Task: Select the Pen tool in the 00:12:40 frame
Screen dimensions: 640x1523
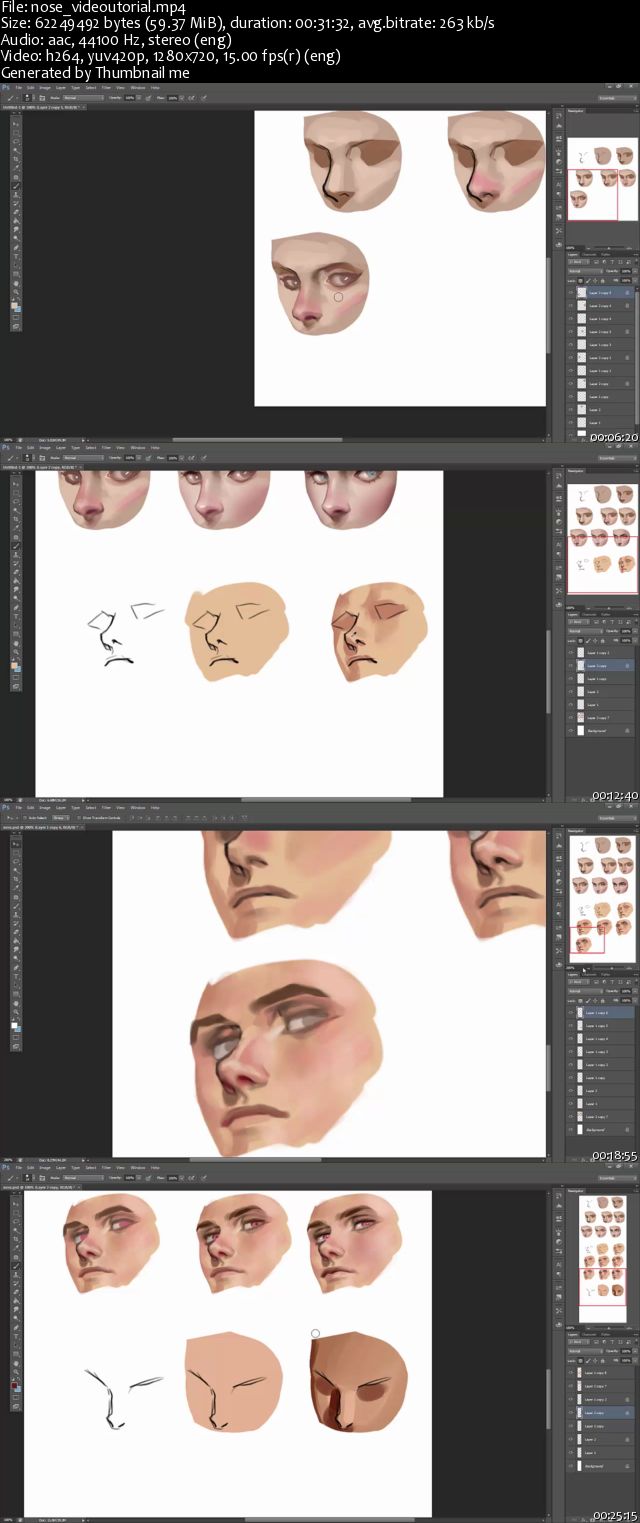Action: coord(16,608)
